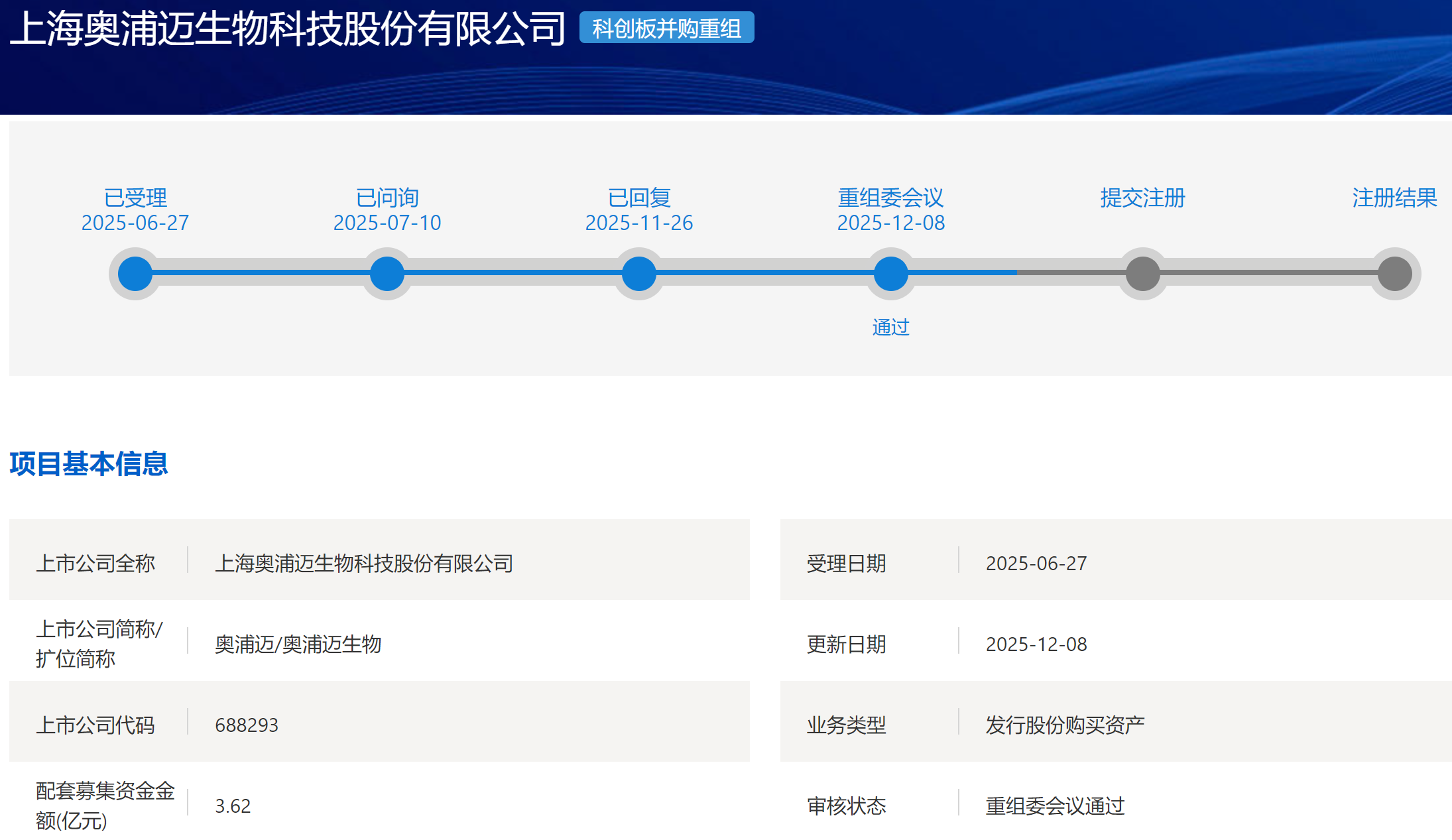The image size is (1452, 840).
Task: Click the fundraising amount 3.62
Action: tap(233, 805)
